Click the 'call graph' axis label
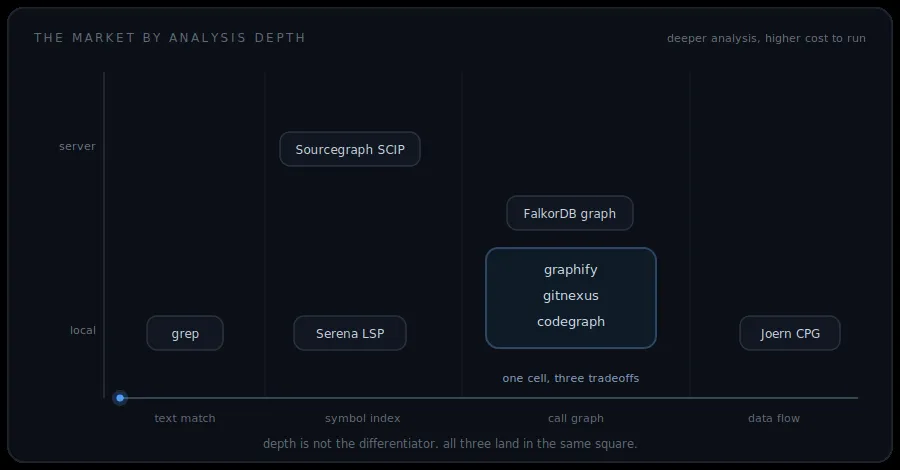 point(576,418)
